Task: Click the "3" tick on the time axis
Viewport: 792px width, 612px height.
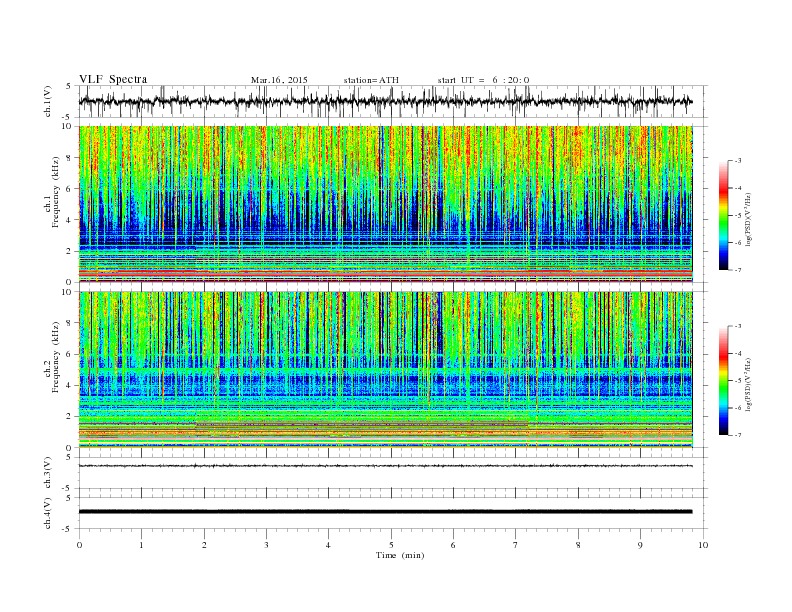Action: [266, 545]
